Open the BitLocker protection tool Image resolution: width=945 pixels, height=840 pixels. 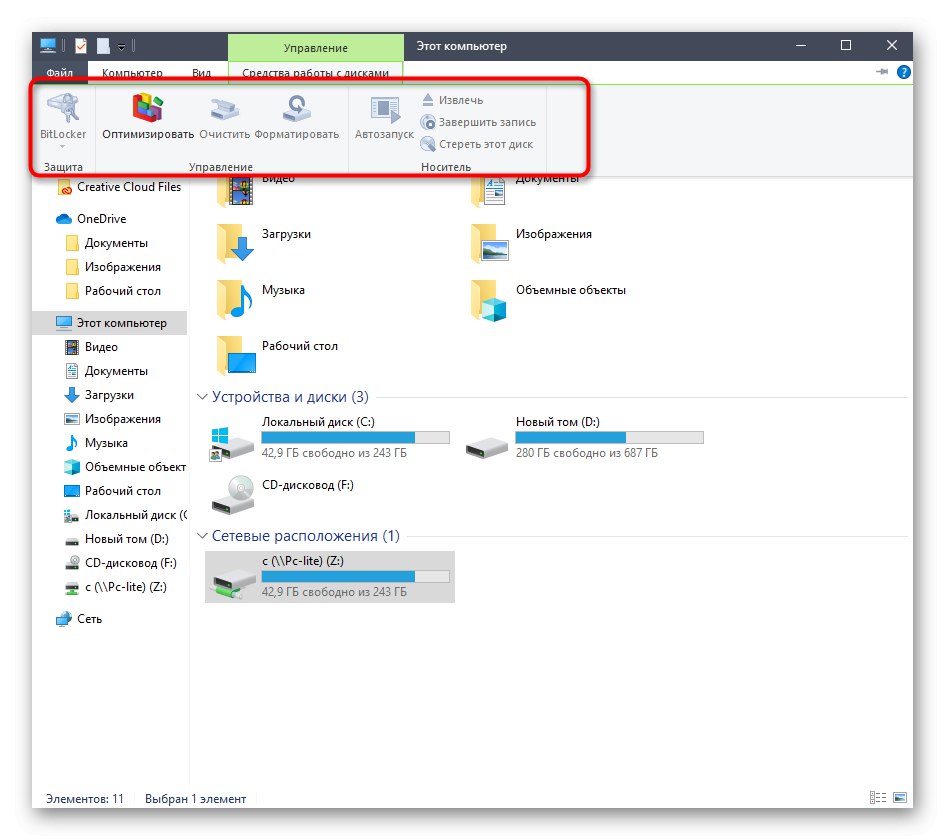click(63, 117)
